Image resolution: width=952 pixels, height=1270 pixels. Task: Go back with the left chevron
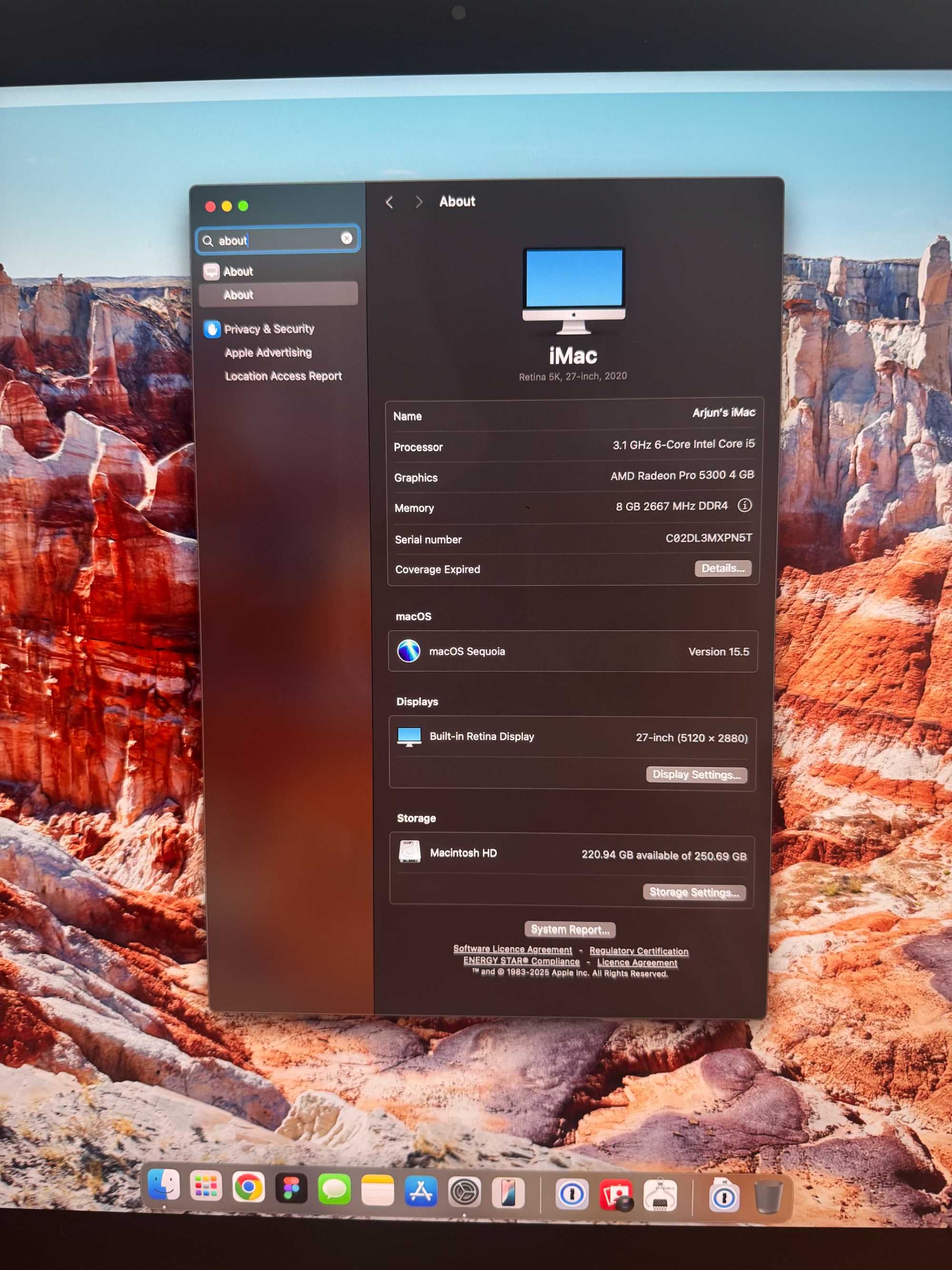click(x=390, y=202)
